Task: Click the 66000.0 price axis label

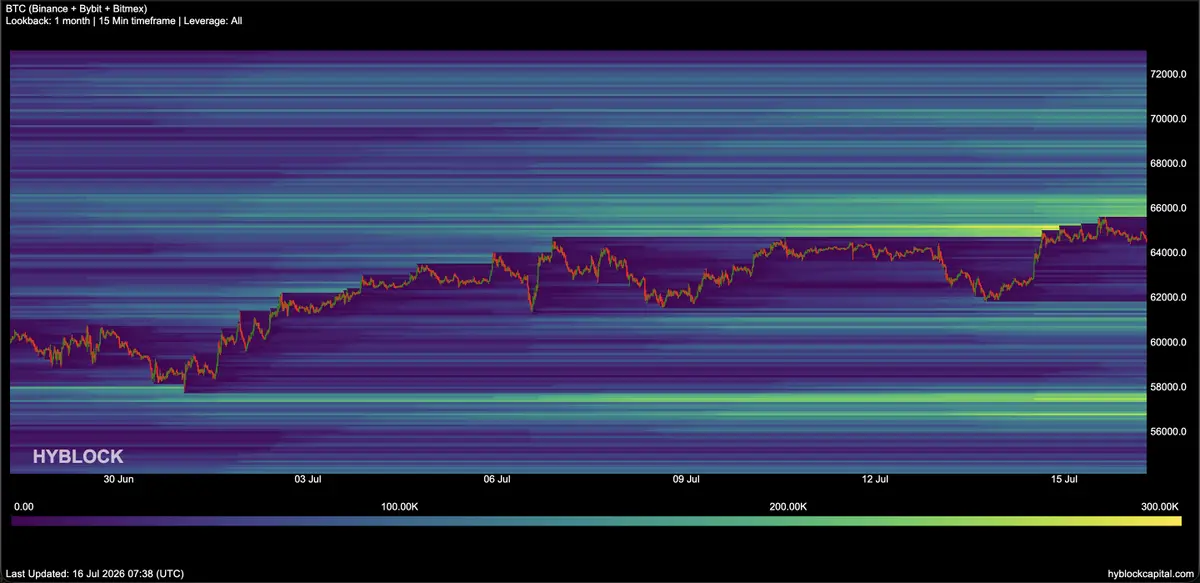Action: point(1169,208)
